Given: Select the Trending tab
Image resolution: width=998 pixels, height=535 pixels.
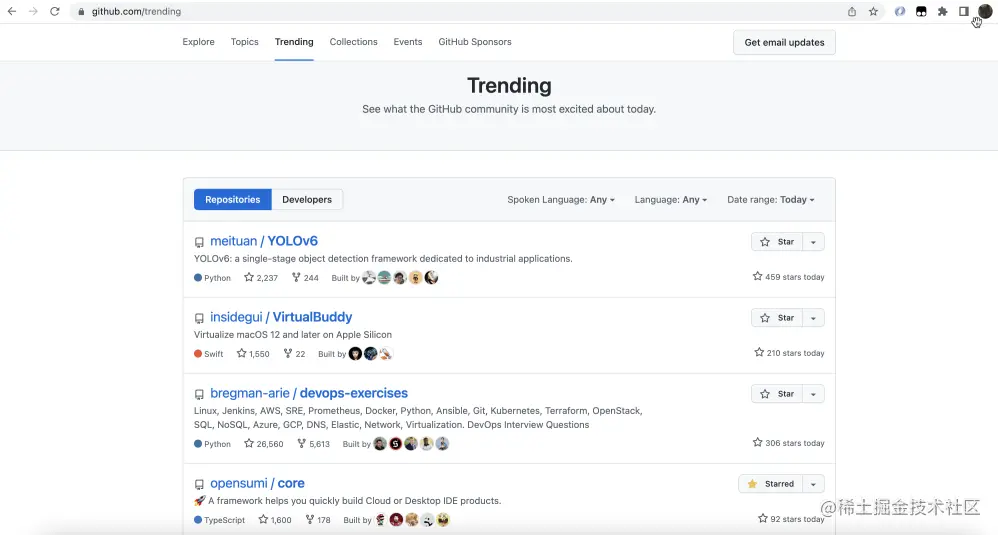Looking at the screenshot, I should [294, 41].
